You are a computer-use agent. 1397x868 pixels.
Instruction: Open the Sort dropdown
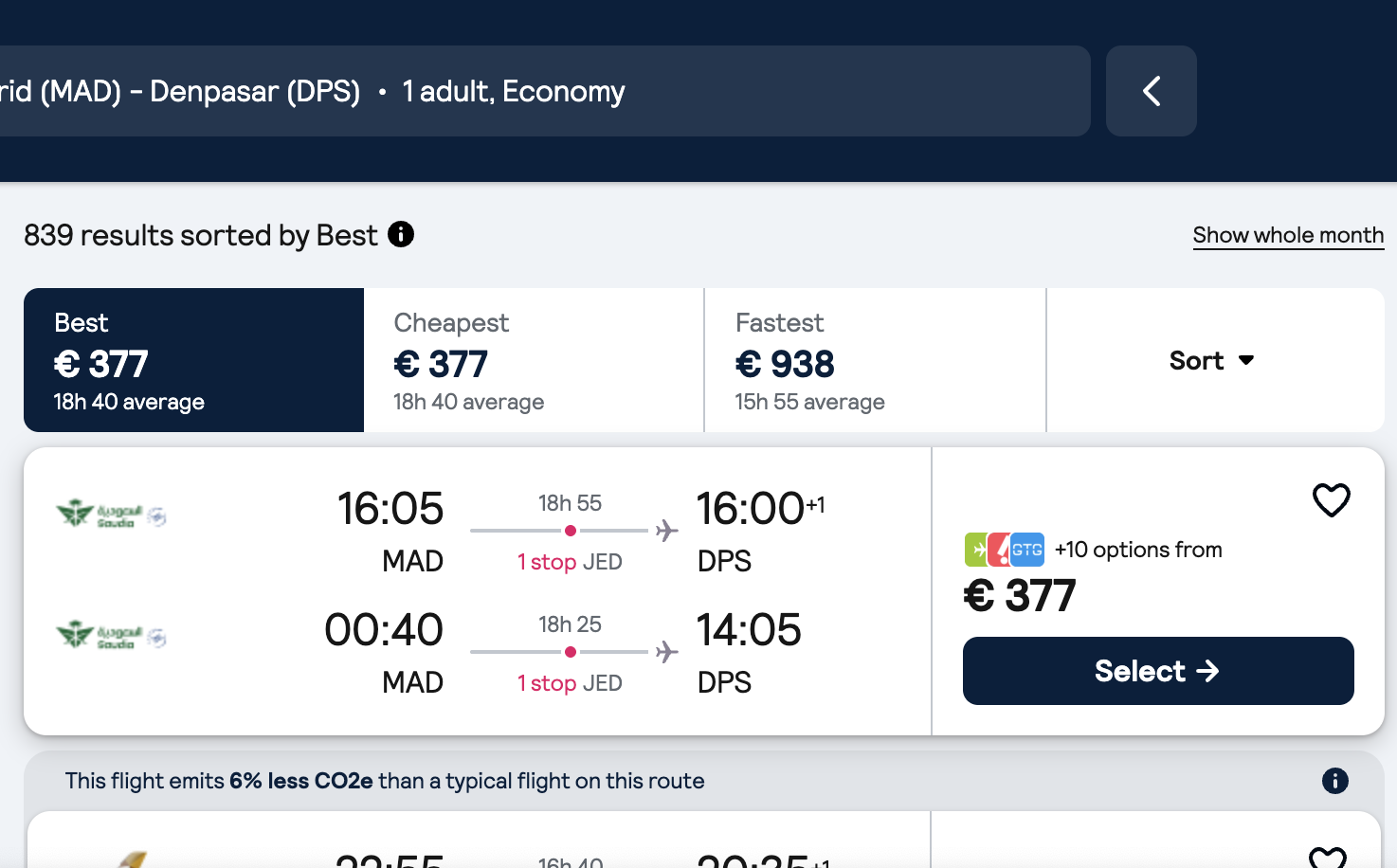(1212, 360)
